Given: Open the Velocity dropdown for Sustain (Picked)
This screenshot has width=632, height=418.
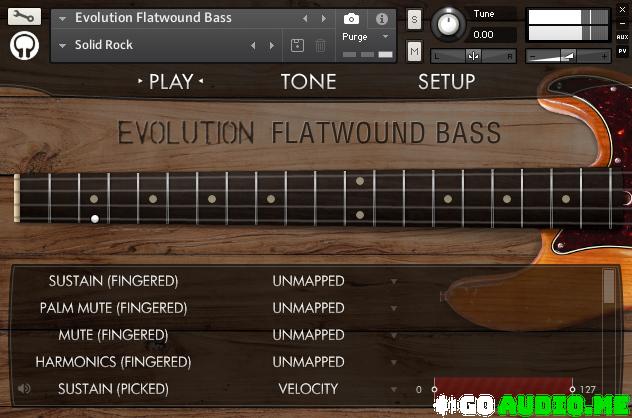Looking at the screenshot, I should click(394, 389).
